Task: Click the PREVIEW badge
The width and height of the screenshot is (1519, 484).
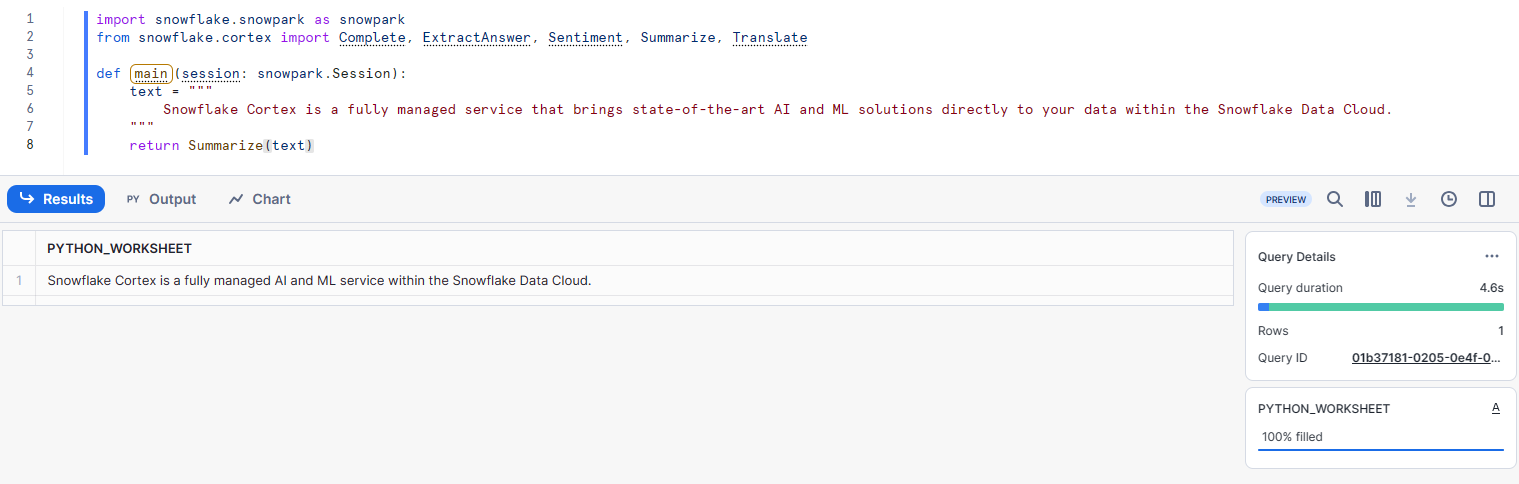Action: click(x=1286, y=199)
